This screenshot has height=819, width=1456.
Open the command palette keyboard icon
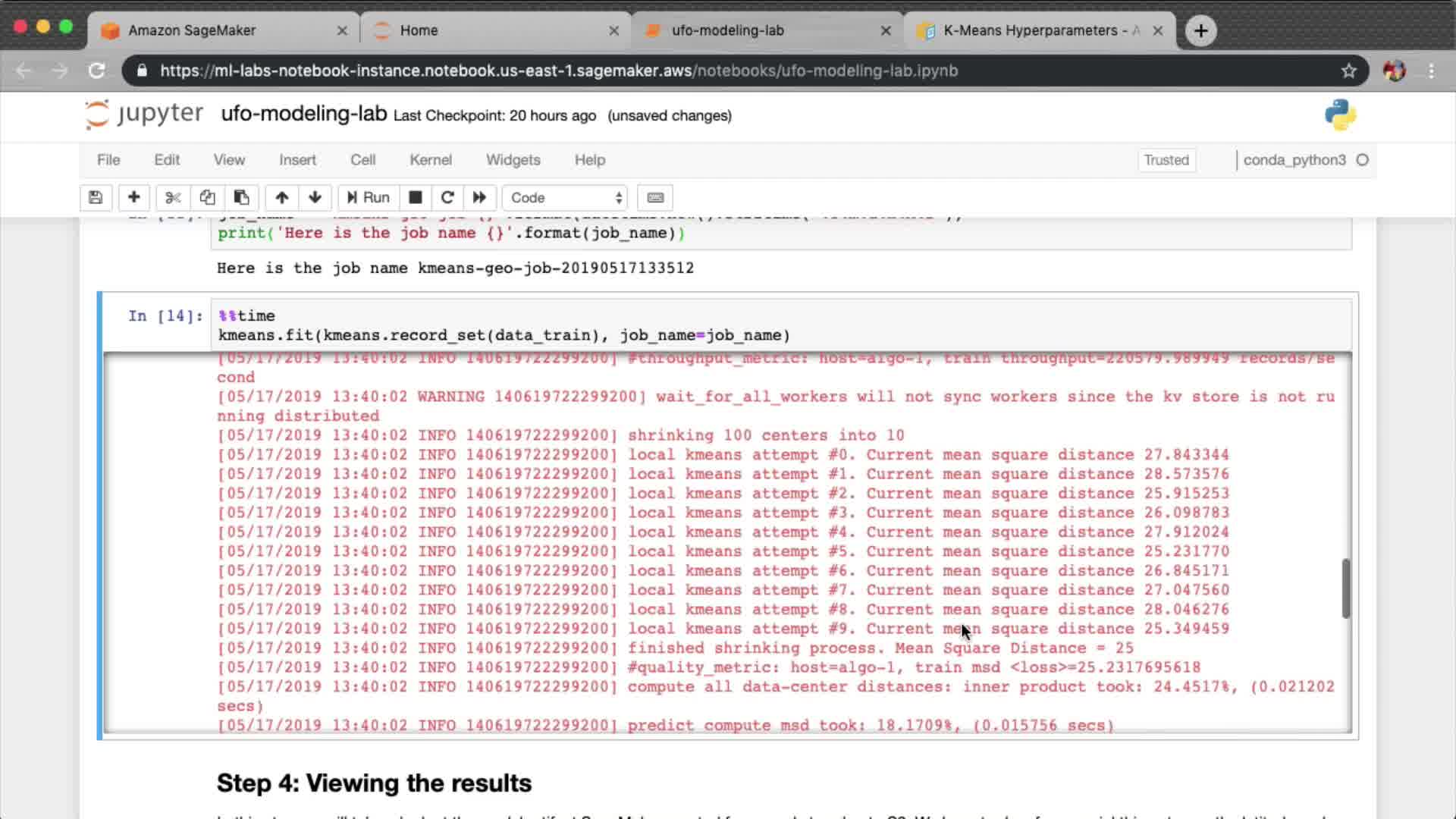pos(655,198)
